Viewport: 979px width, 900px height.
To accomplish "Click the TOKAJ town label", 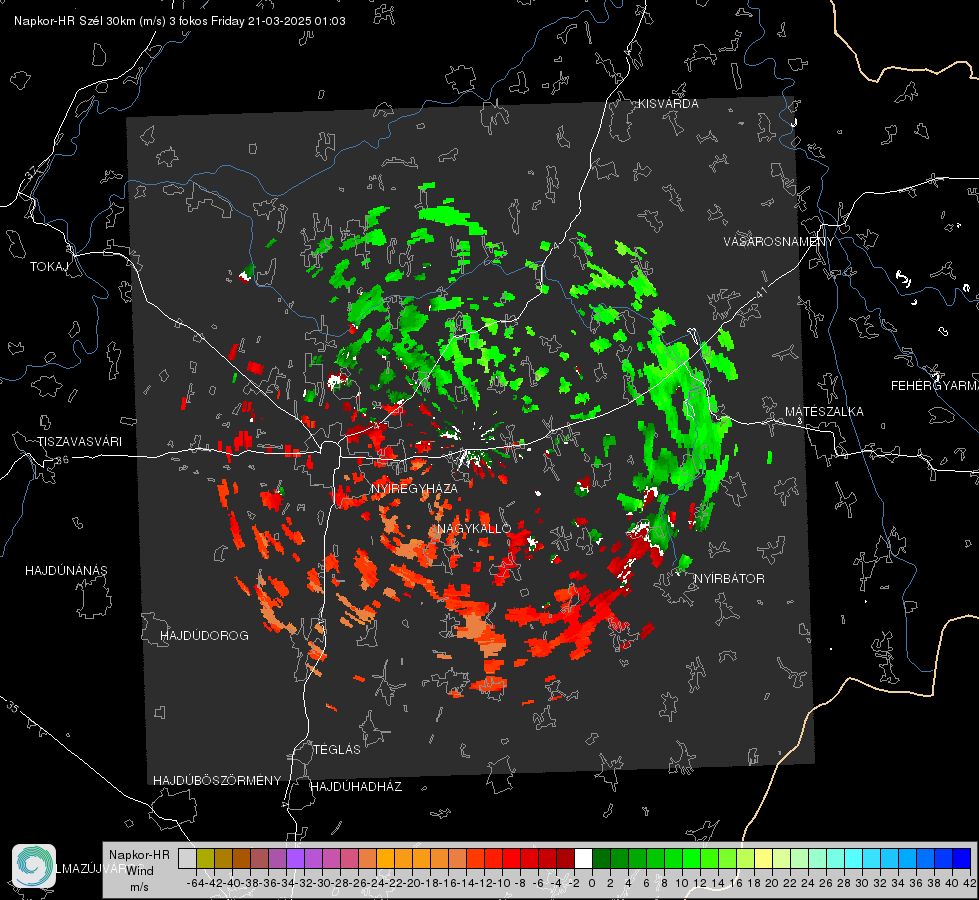I will (x=49, y=267).
